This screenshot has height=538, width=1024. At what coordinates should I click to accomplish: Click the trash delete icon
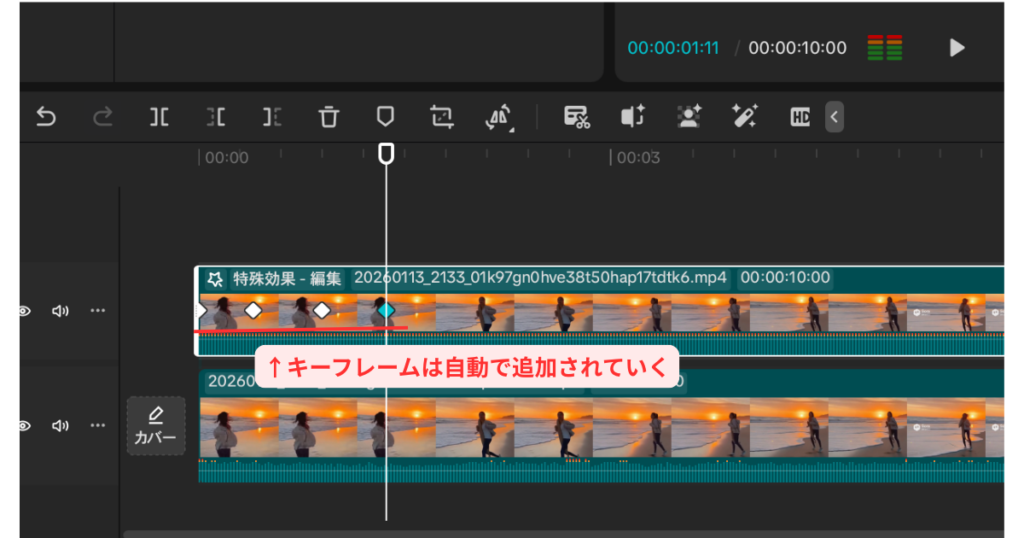pyautogui.click(x=329, y=117)
